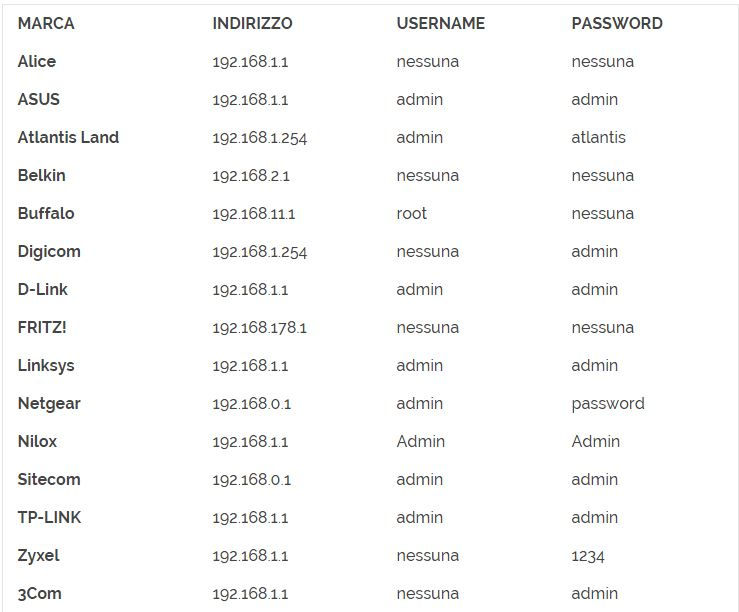Image resolution: width=739 pixels, height=612 pixels.
Task: Click the 3Com brand name
Action: (x=39, y=593)
